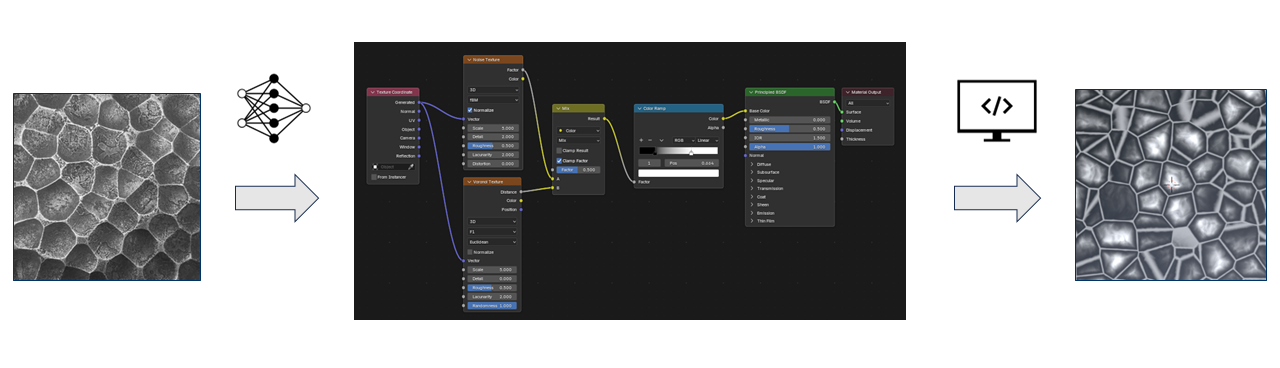
Task: Click the Mix node Factor slider
Action: pos(579,169)
